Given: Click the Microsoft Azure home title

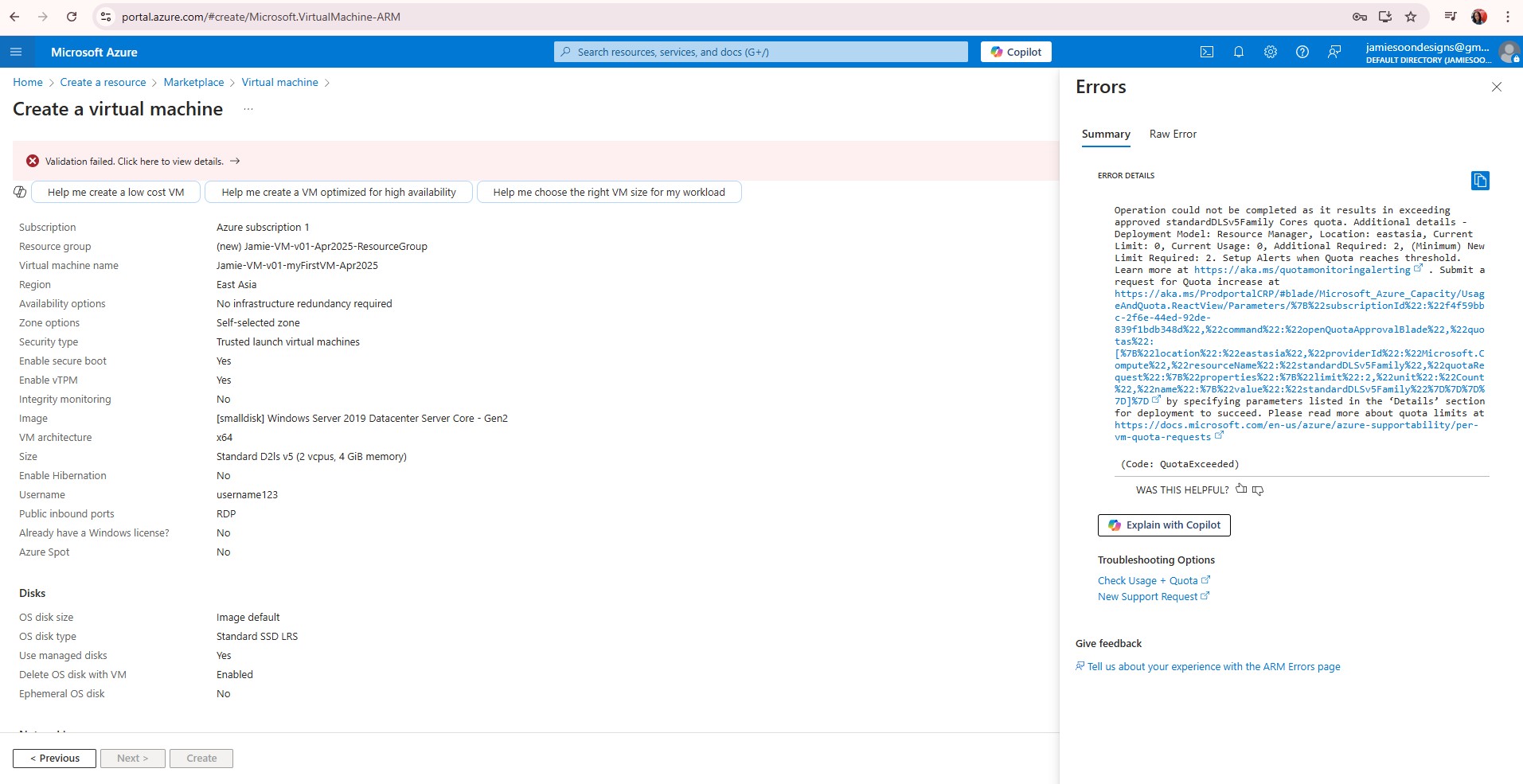Looking at the screenshot, I should click(94, 53).
